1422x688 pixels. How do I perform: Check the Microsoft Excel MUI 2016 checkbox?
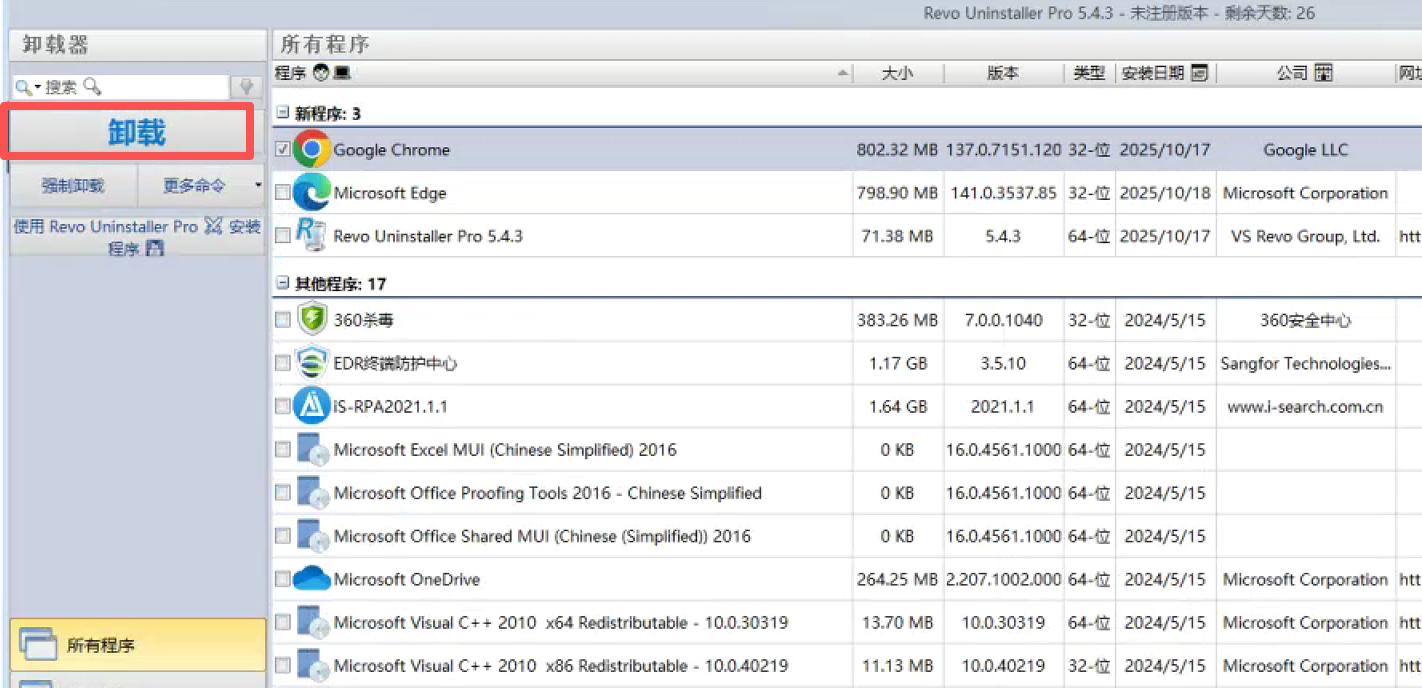click(x=283, y=449)
